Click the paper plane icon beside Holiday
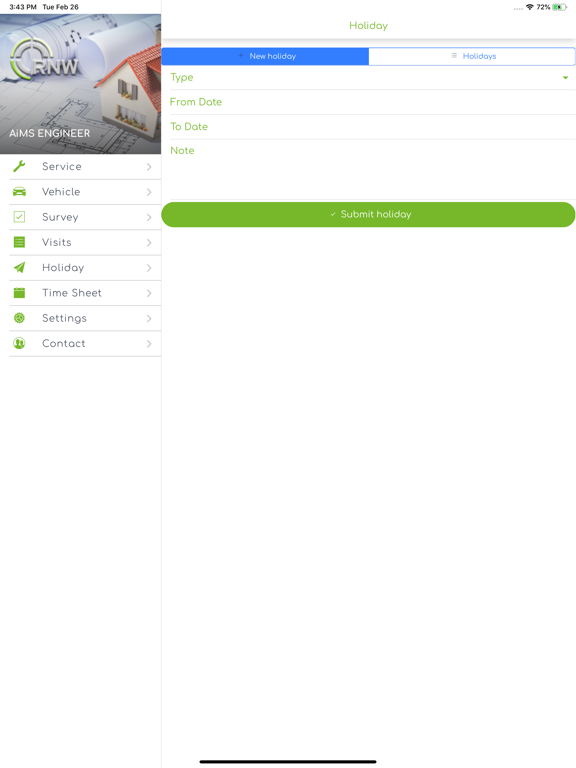 pos(19,267)
